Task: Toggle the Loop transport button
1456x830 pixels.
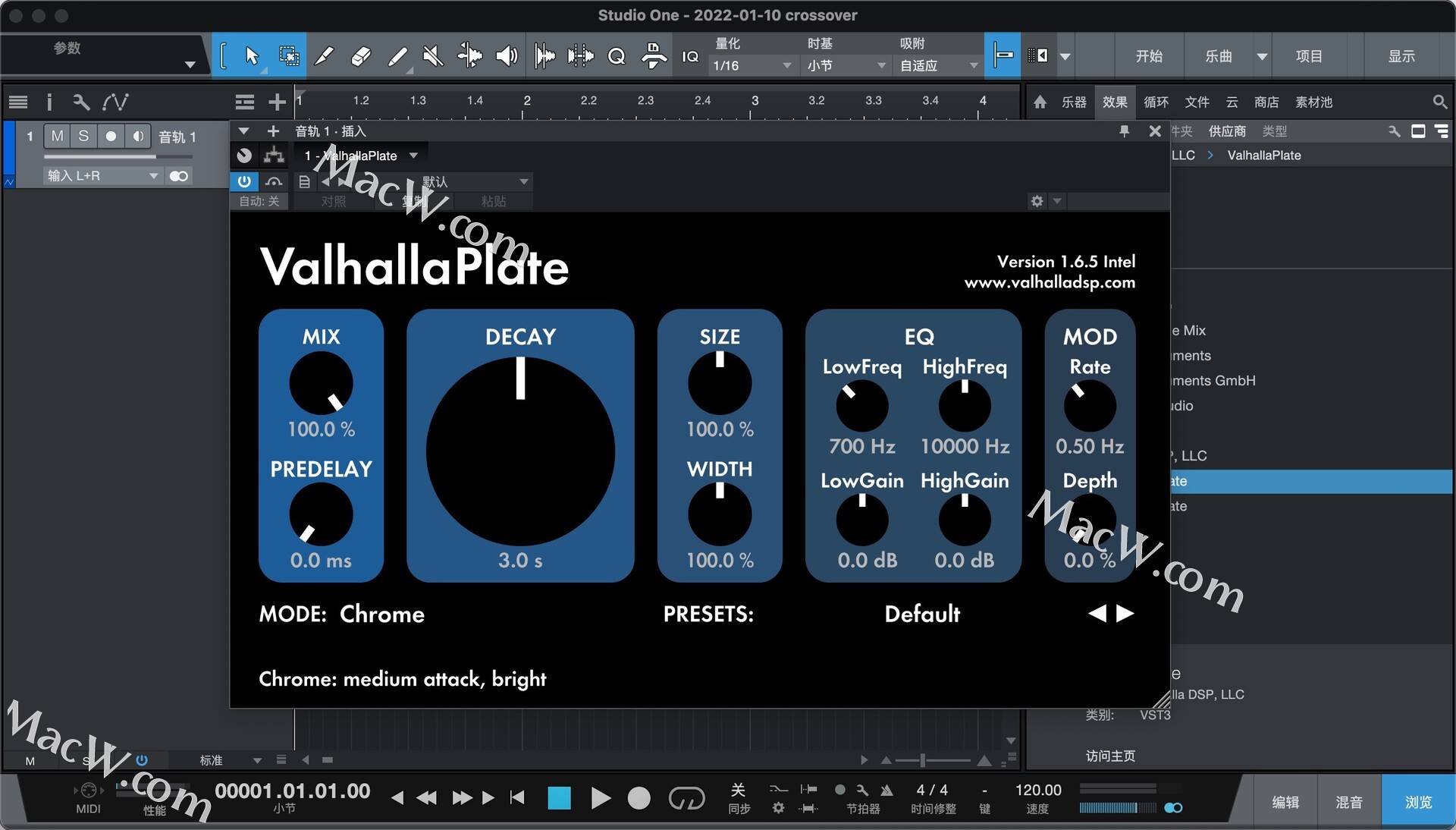Action: coord(686,797)
